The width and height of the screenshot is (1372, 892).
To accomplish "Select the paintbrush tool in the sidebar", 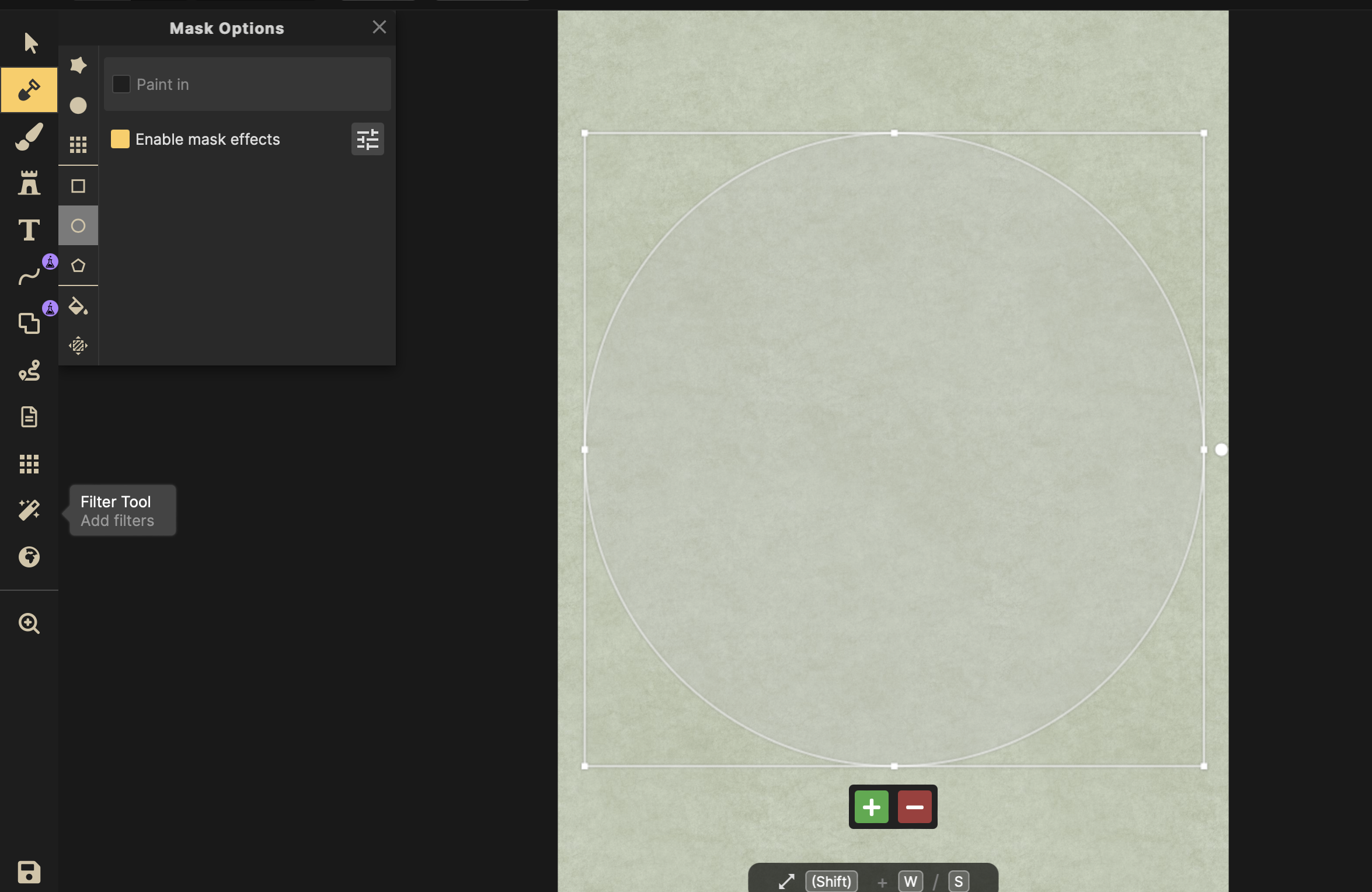I will 29,137.
